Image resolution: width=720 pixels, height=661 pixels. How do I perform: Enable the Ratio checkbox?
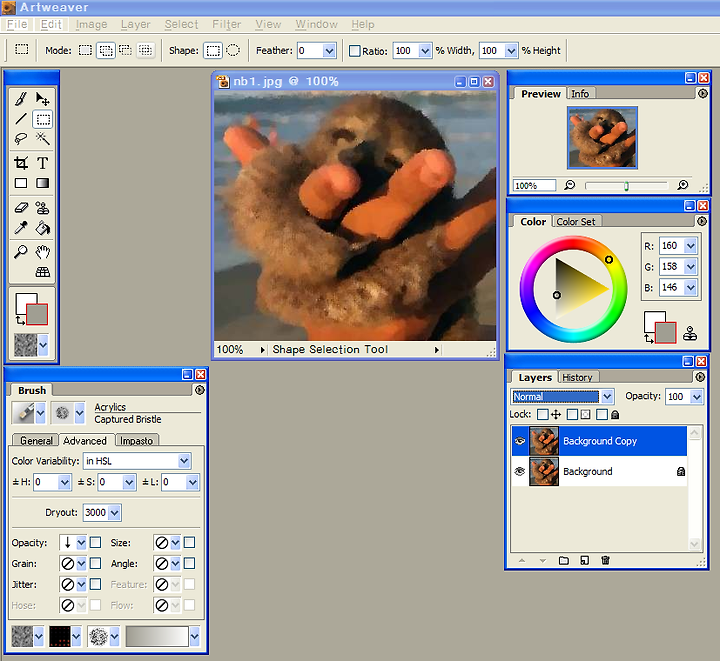click(354, 51)
